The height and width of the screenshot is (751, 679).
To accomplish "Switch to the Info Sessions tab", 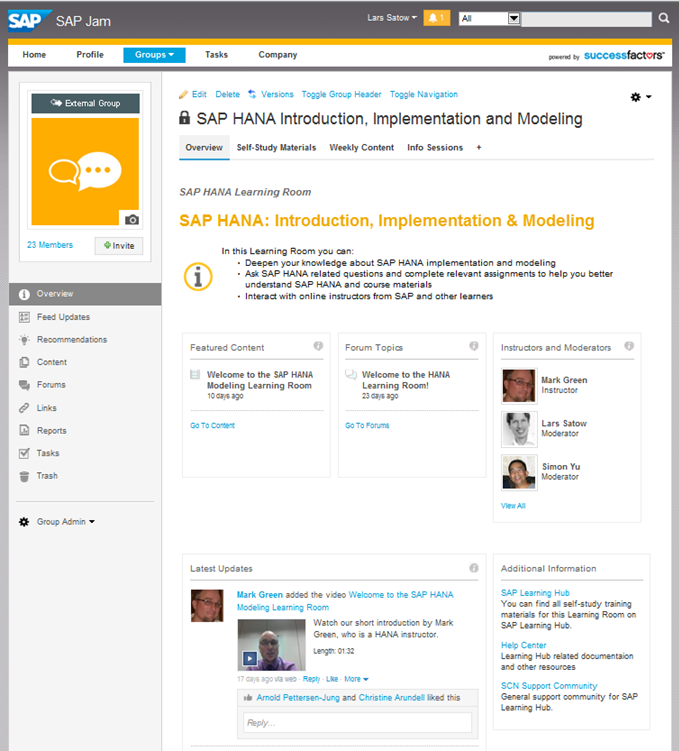I will [435, 148].
